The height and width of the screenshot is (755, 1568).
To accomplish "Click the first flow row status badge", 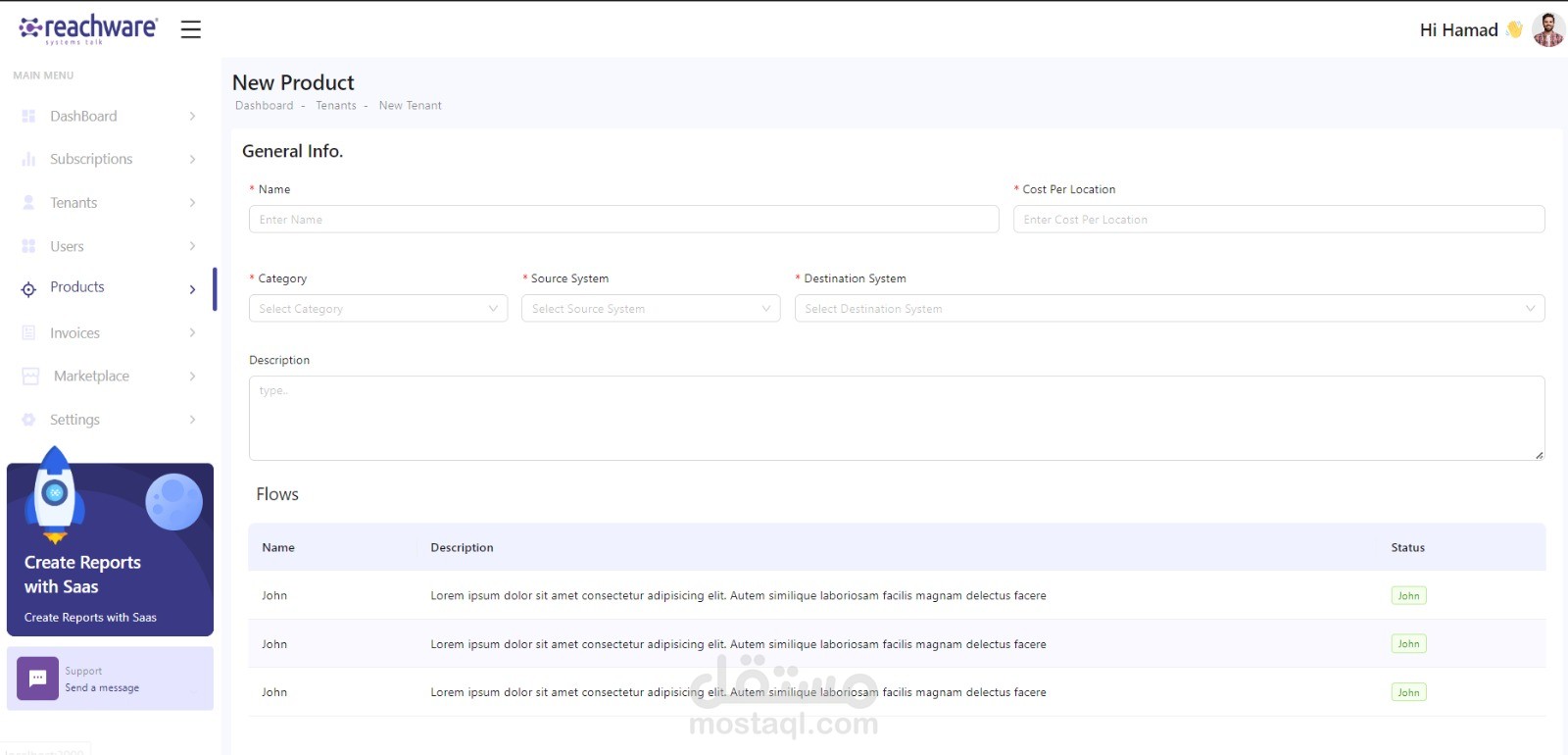I will 1408,595.
